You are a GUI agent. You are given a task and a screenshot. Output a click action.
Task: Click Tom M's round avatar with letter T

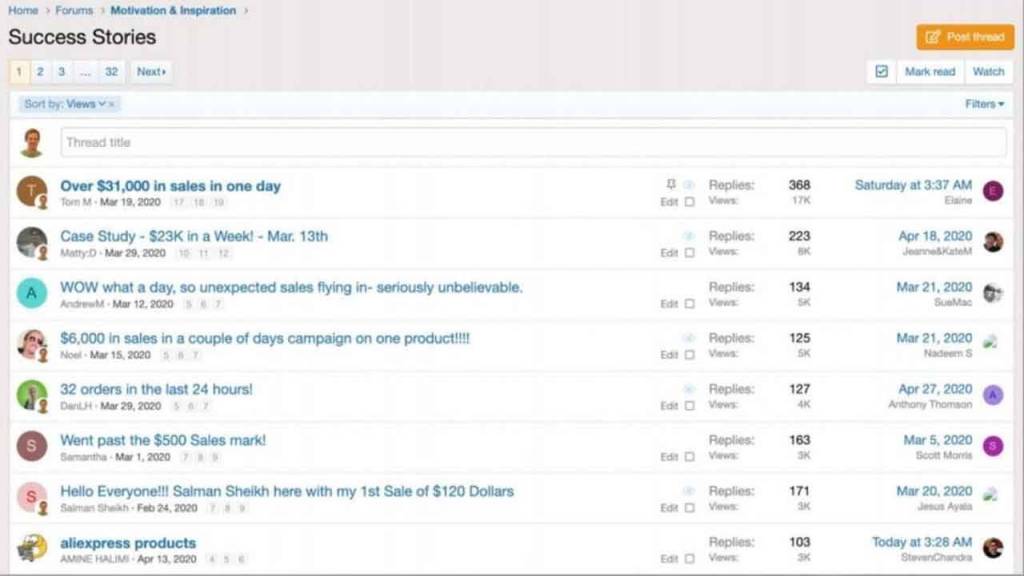click(32, 191)
